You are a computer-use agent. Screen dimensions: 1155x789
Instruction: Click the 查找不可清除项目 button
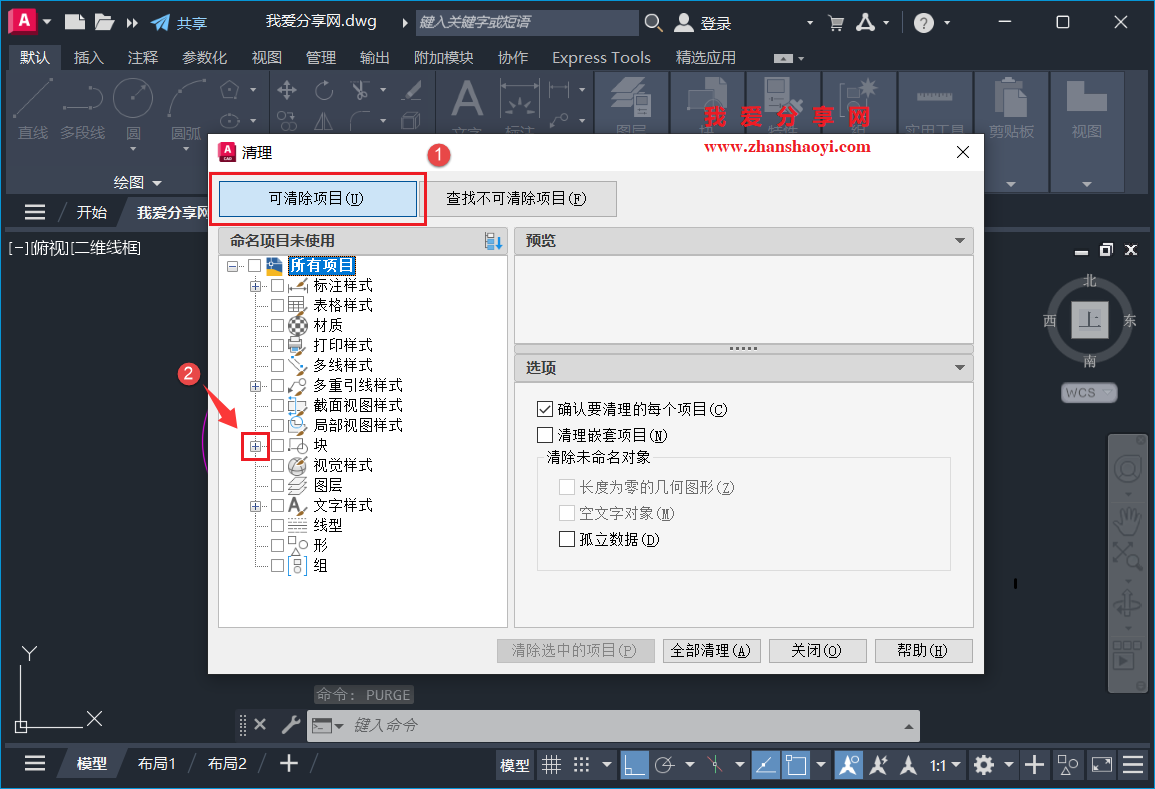517,199
